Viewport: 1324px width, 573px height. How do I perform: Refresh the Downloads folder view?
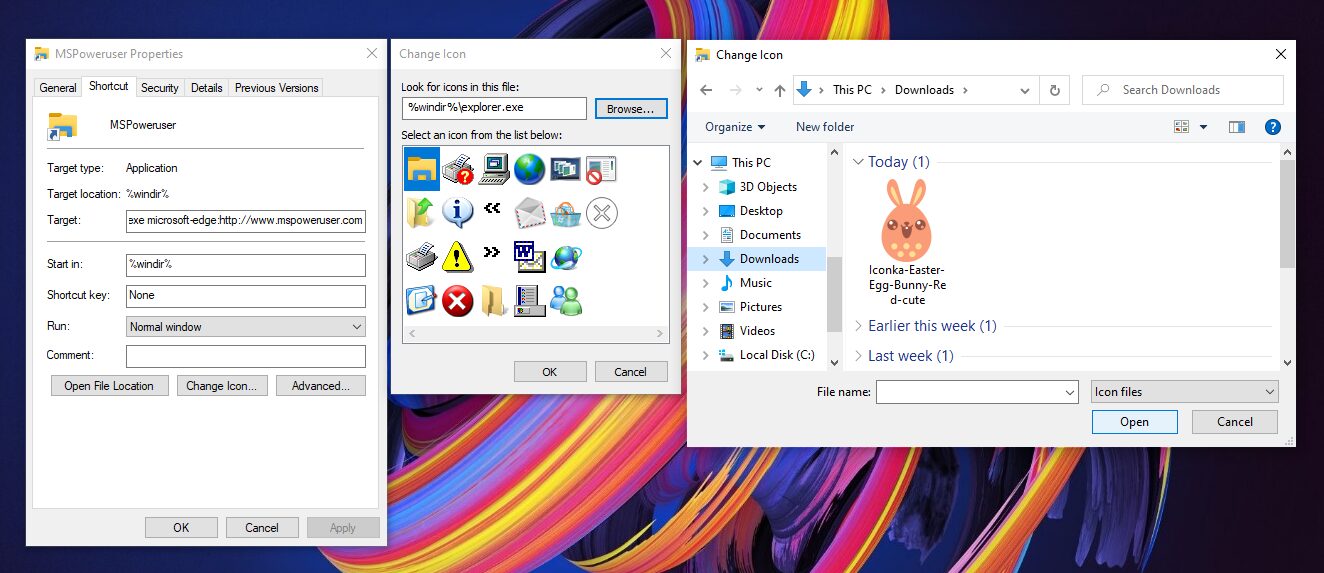(1054, 90)
